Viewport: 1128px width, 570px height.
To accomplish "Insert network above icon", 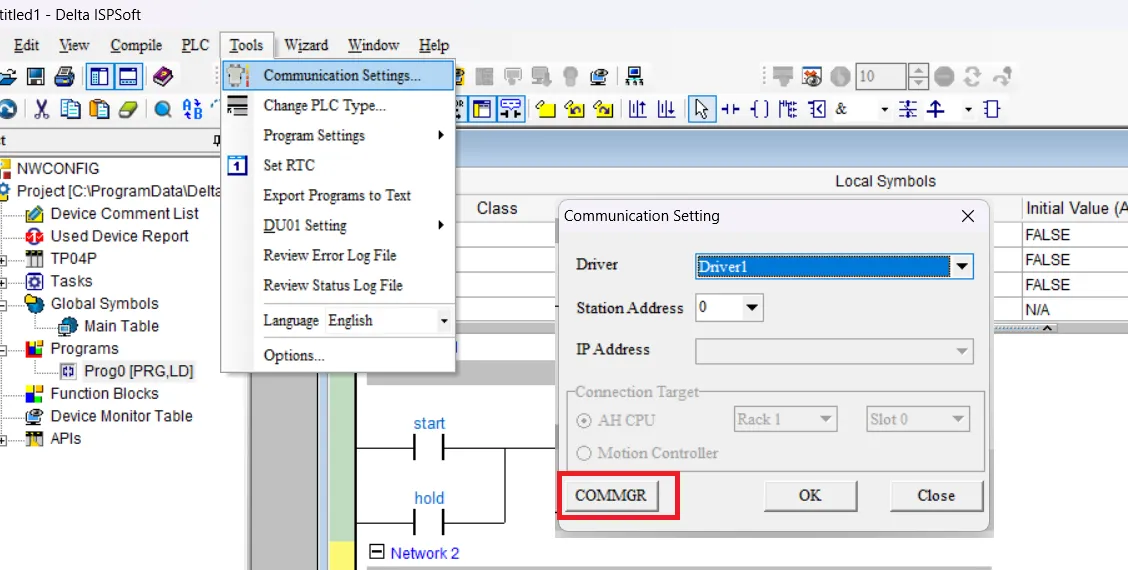I will coord(637,109).
